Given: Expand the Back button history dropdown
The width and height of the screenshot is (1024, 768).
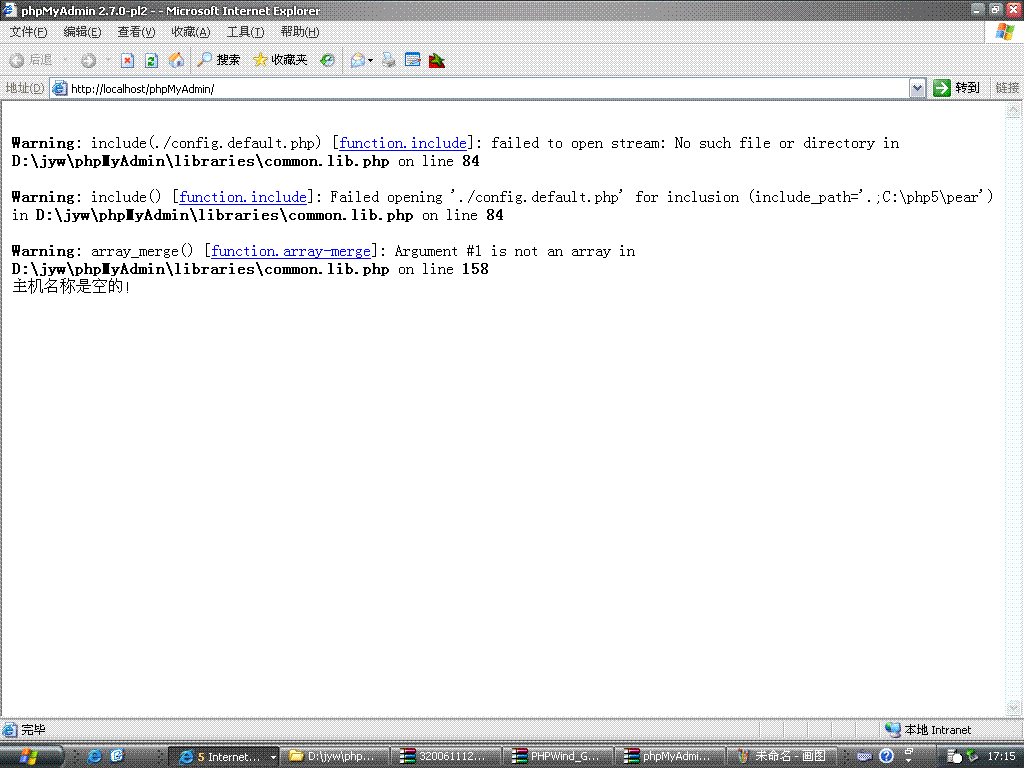Looking at the screenshot, I should point(65,60).
